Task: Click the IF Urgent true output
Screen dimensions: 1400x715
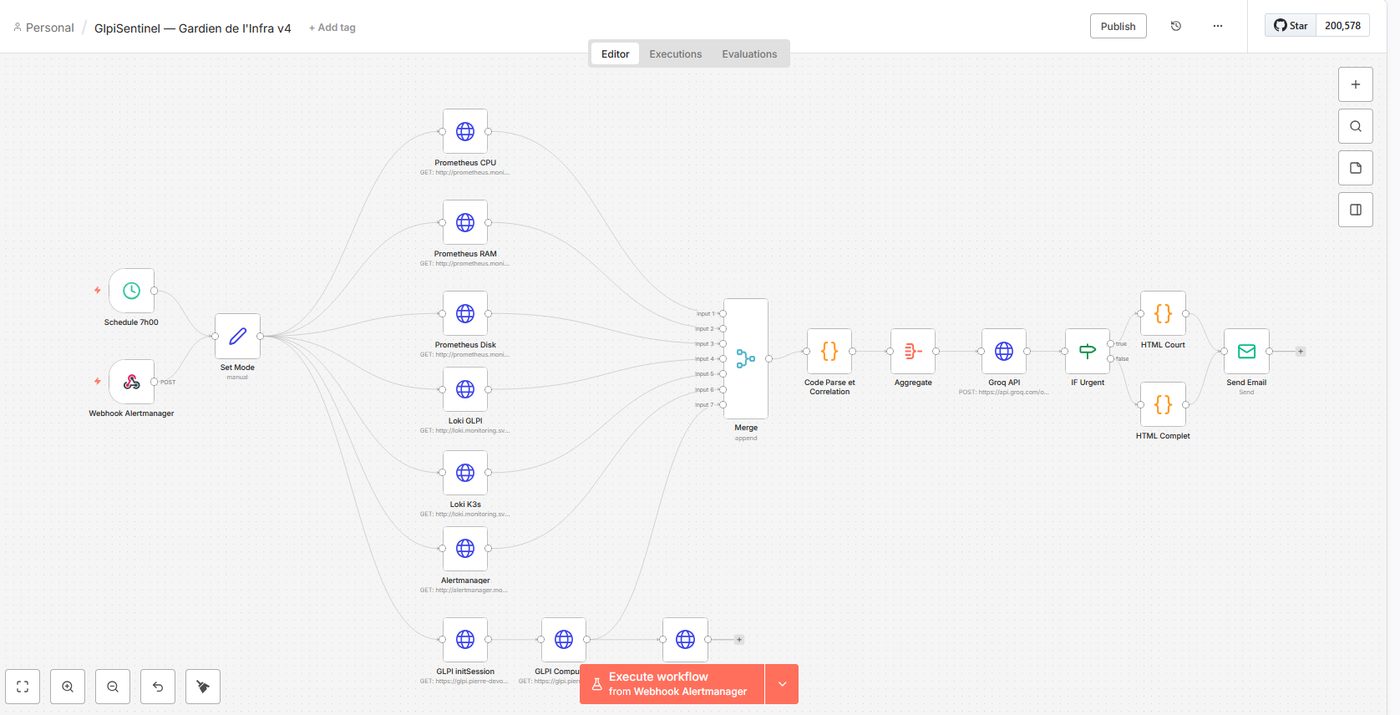Action: 1110,344
